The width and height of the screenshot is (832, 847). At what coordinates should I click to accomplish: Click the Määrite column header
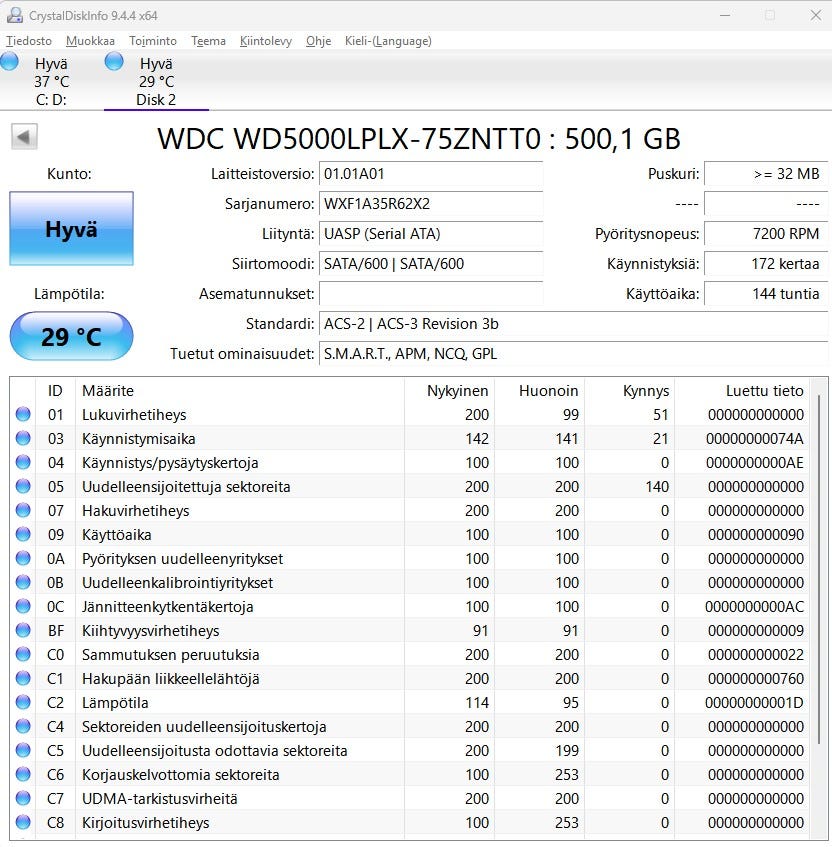pyautogui.click(x=239, y=391)
